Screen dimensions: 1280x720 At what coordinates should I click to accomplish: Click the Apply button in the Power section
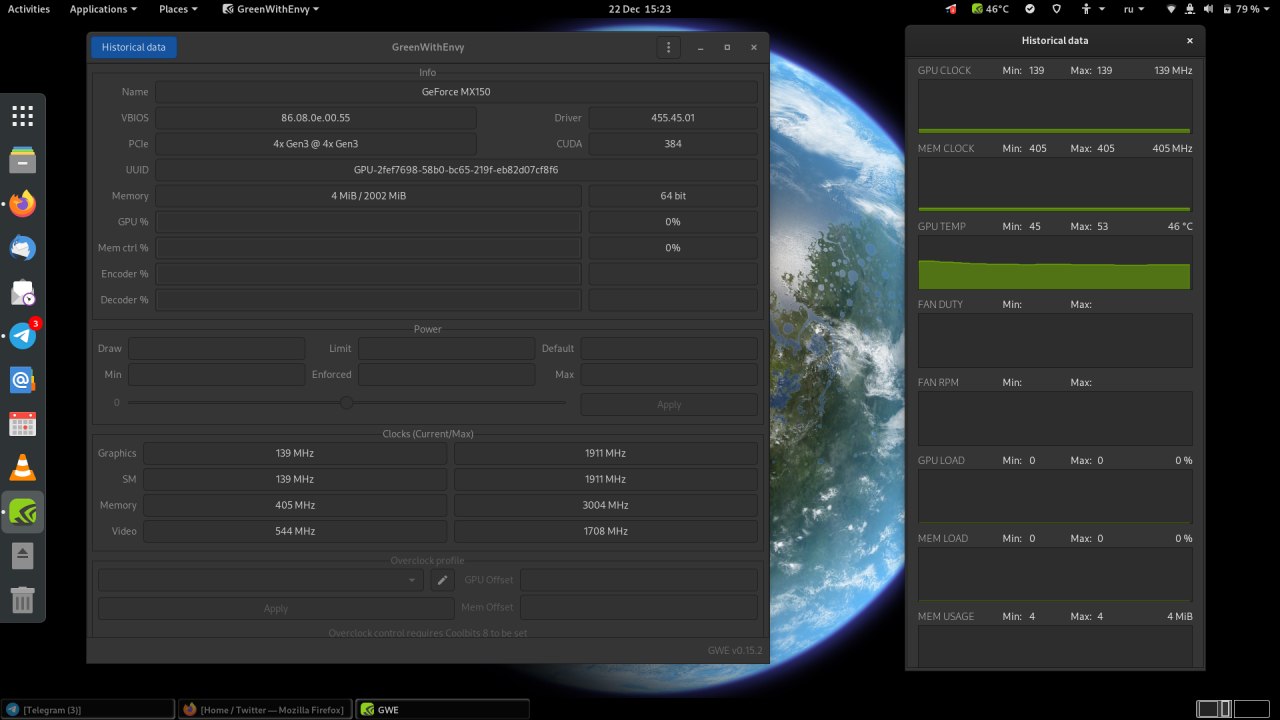(x=669, y=405)
